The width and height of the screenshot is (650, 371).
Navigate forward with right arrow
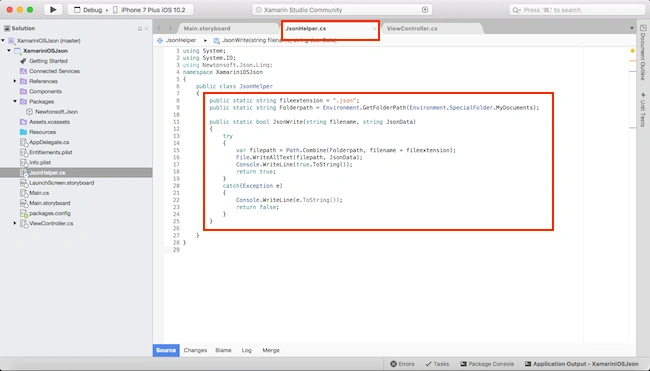point(170,28)
